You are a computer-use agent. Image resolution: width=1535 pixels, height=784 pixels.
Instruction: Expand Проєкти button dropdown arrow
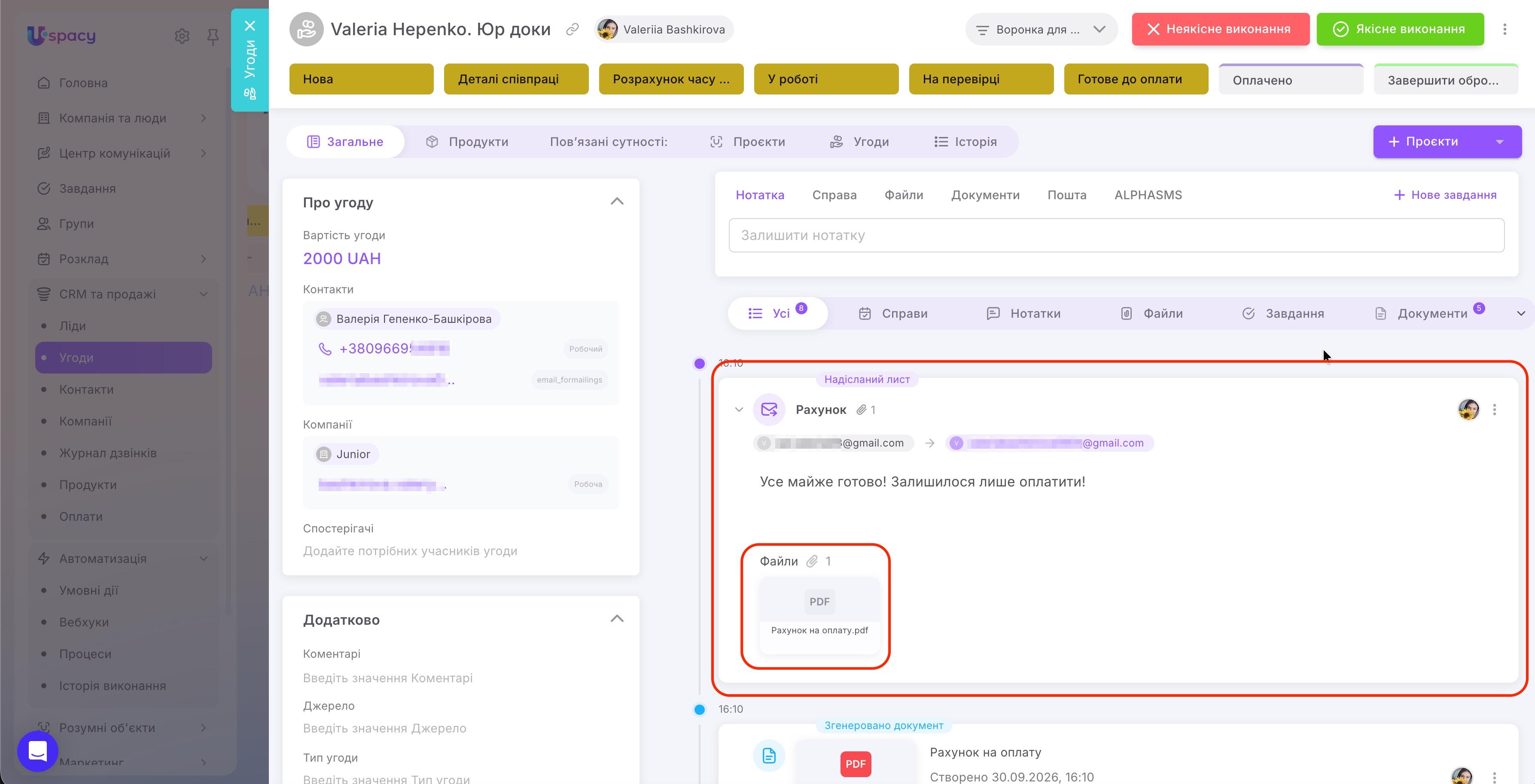pos(1499,142)
